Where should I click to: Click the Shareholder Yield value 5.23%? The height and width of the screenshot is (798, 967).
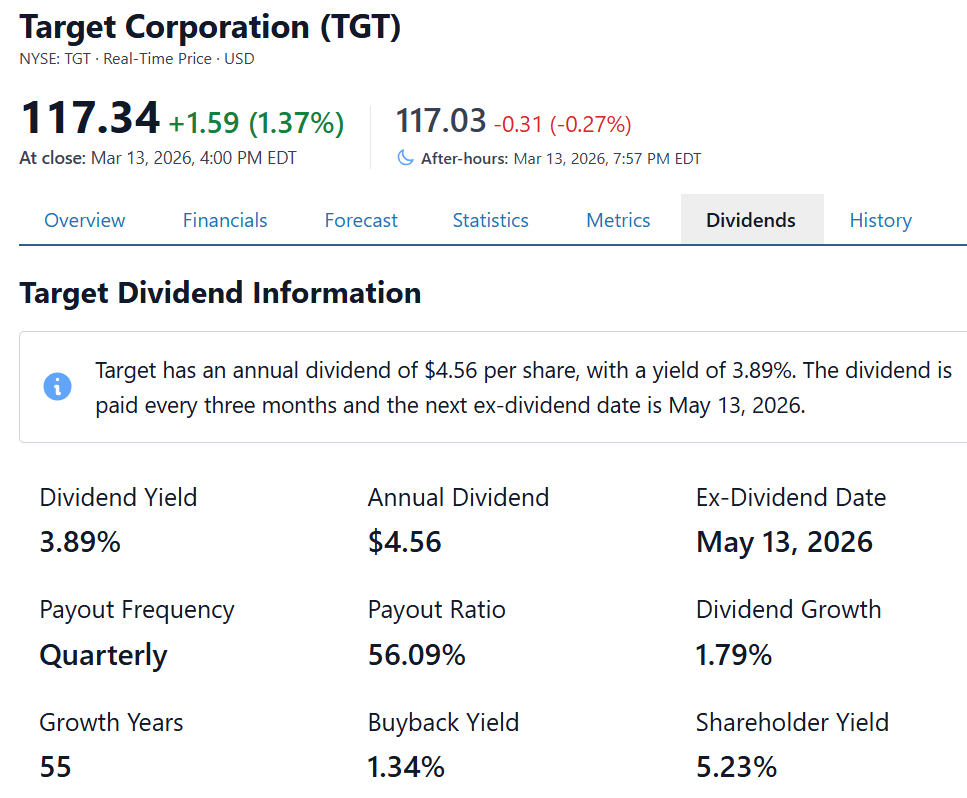point(736,767)
